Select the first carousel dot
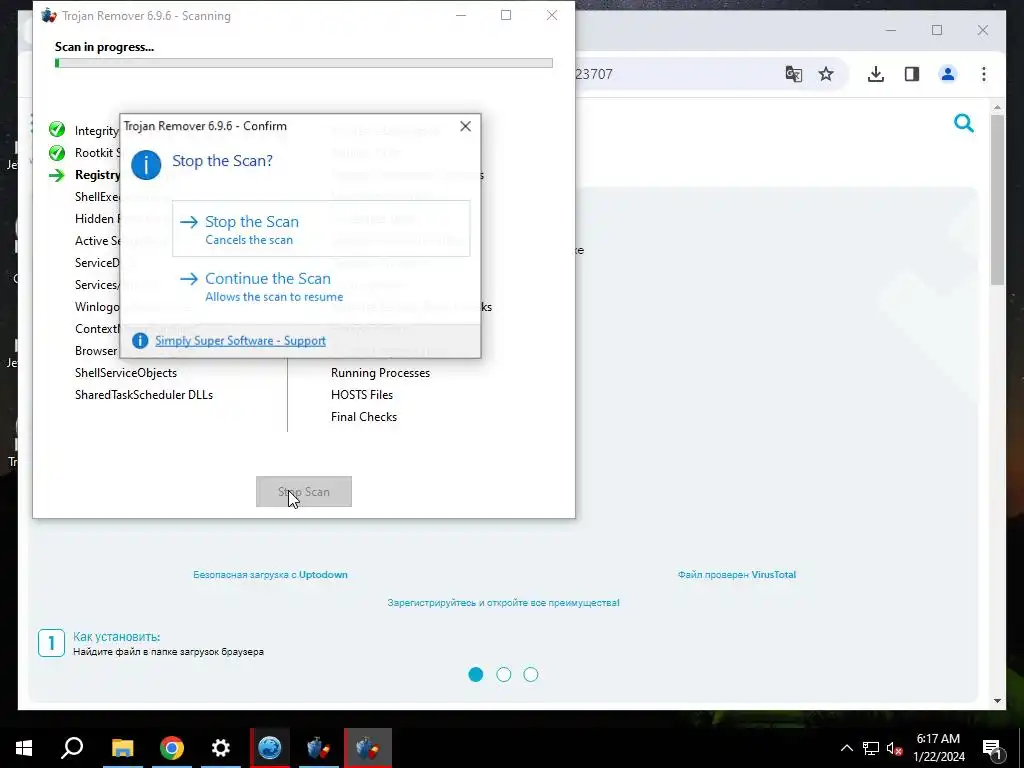This screenshot has width=1024, height=768. click(475, 675)
